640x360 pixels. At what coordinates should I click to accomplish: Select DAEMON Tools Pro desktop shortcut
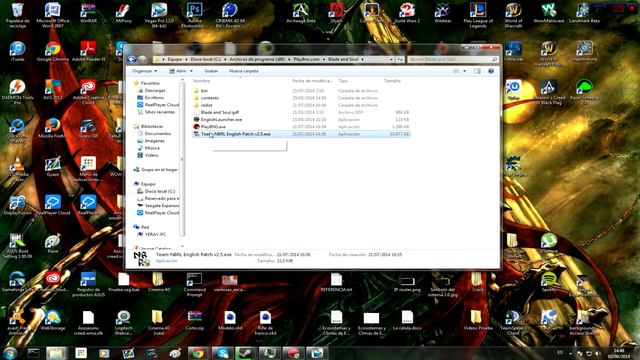click(17, 92)
